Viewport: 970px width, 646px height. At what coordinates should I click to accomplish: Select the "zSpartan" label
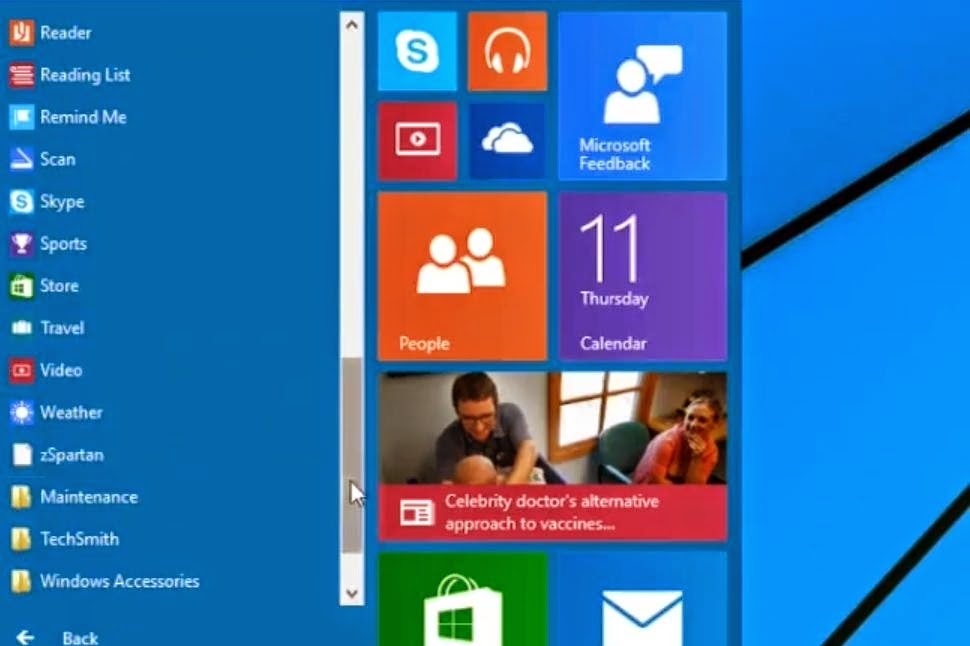pos(72,455)
